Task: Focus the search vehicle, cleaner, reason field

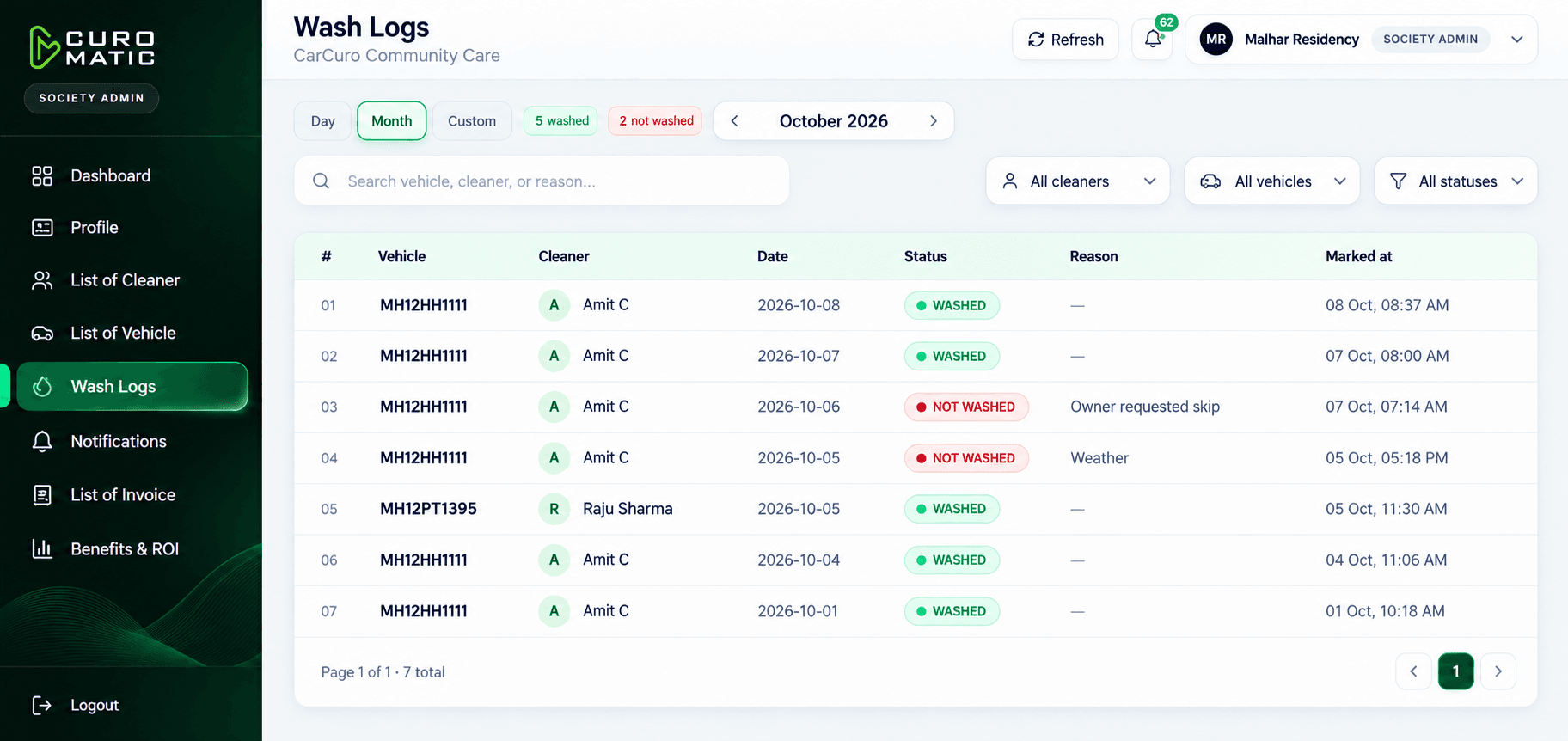Action: tap(542, 181)
